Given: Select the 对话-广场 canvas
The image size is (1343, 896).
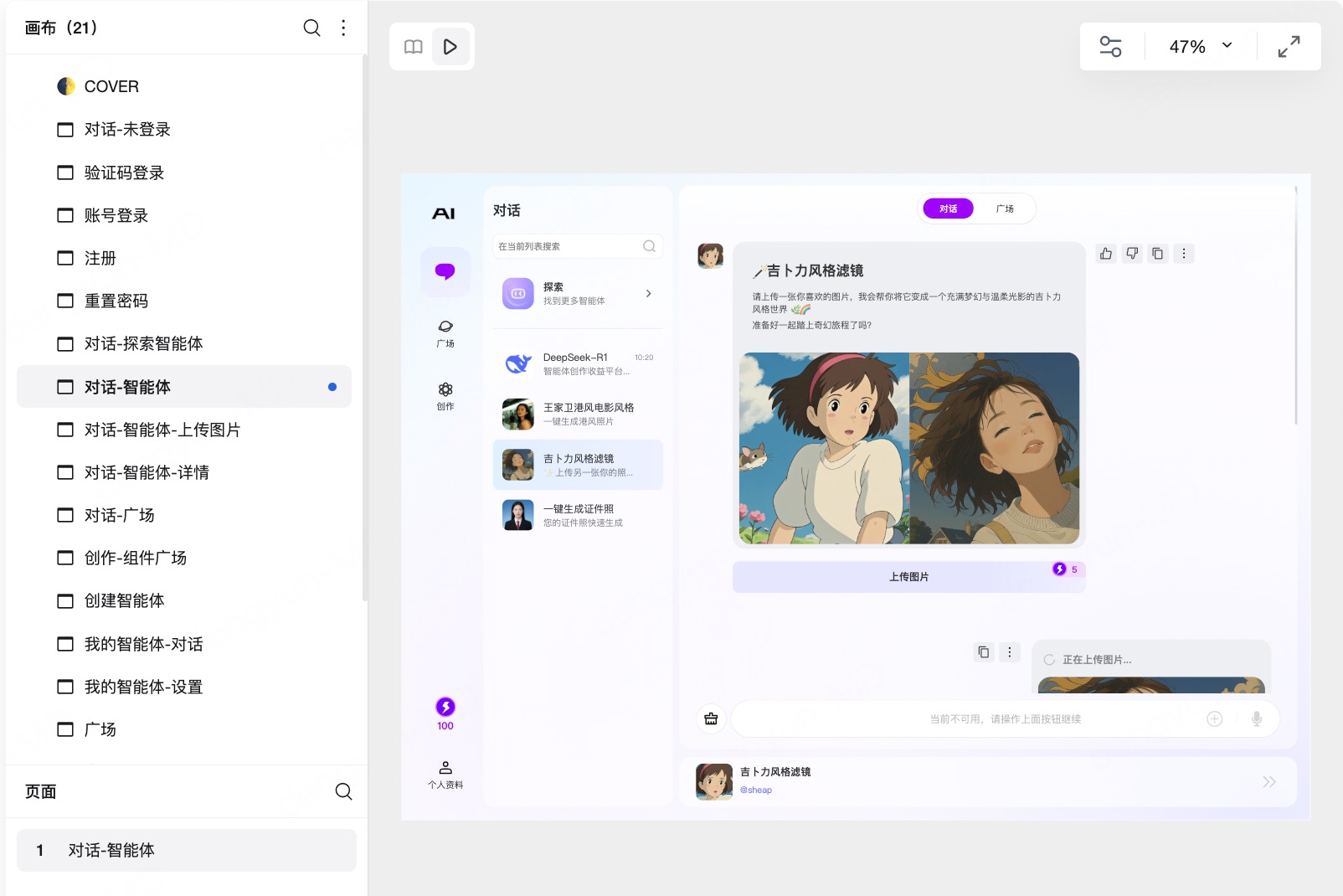Looking at the screenshot, I should click(x=184, y=515).
